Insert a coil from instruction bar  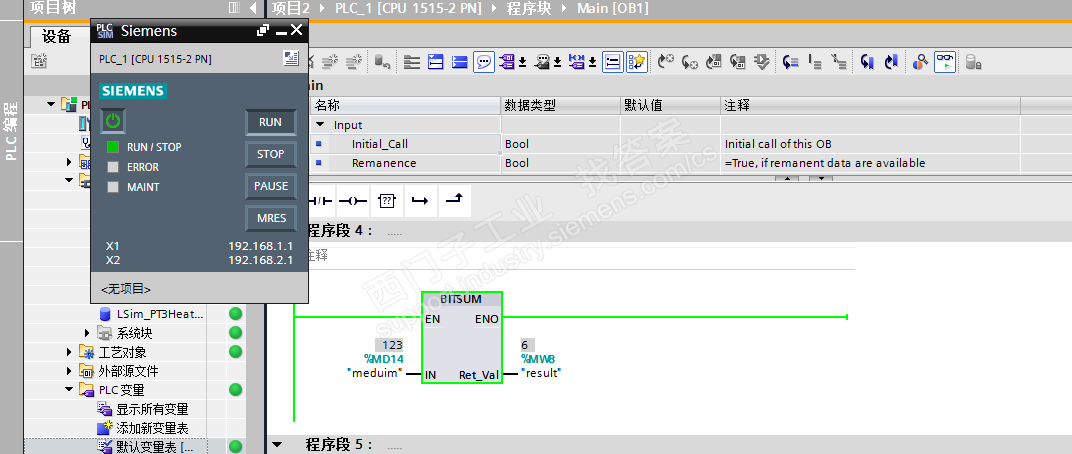pos(353,201)
